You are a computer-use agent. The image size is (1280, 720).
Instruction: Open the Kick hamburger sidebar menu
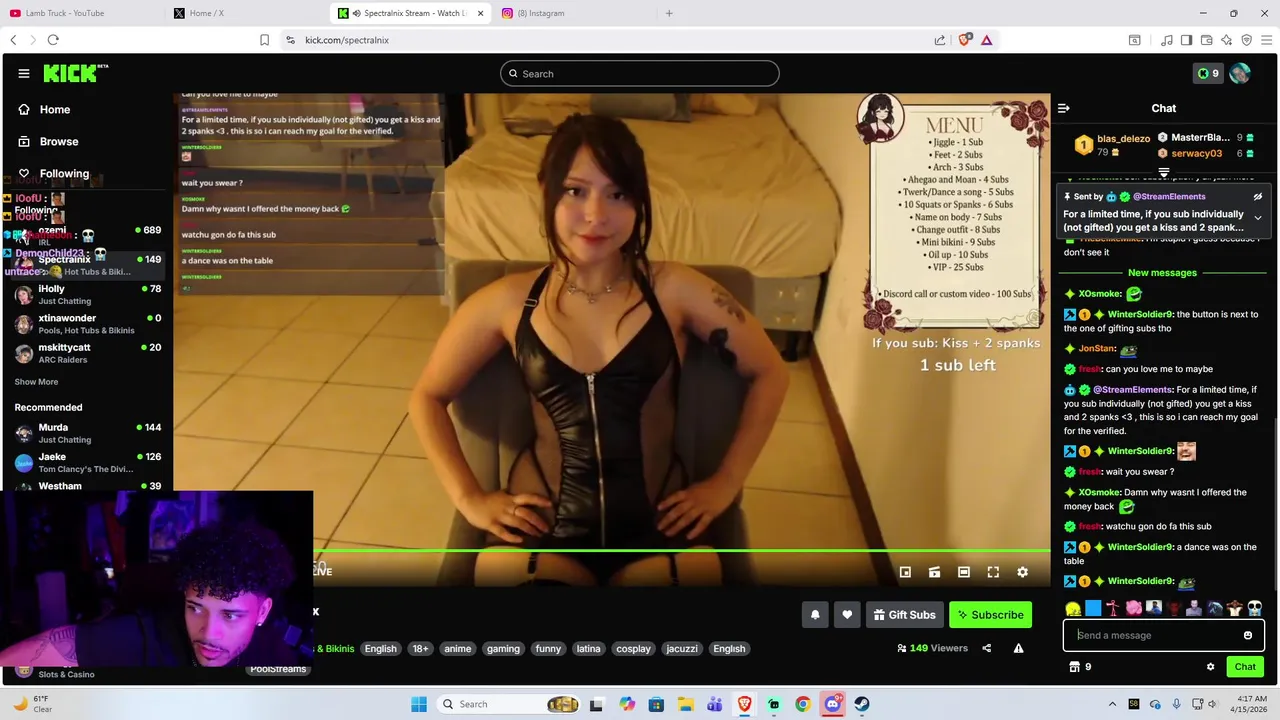[23, 73]
